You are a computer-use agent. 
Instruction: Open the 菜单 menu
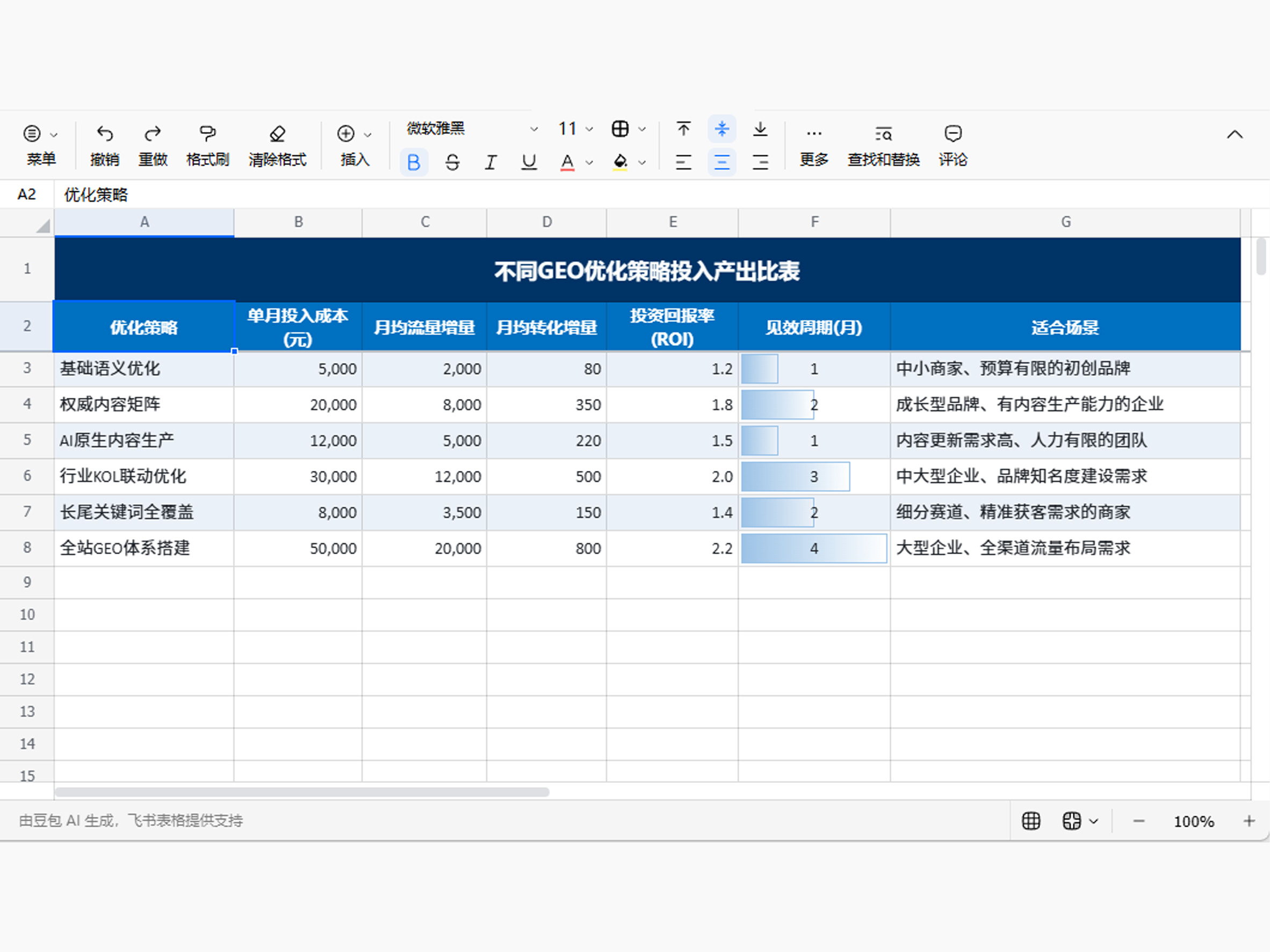coord(41,145)
